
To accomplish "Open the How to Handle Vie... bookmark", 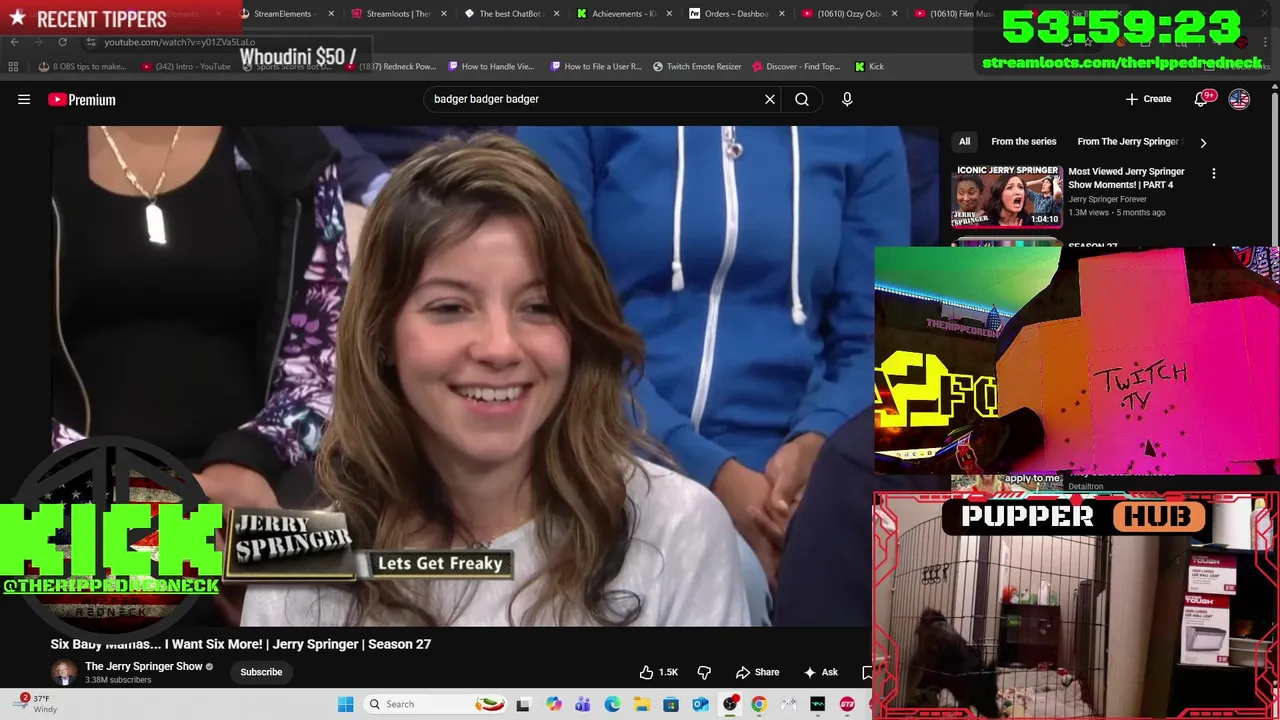I will [x=491, y=66].
